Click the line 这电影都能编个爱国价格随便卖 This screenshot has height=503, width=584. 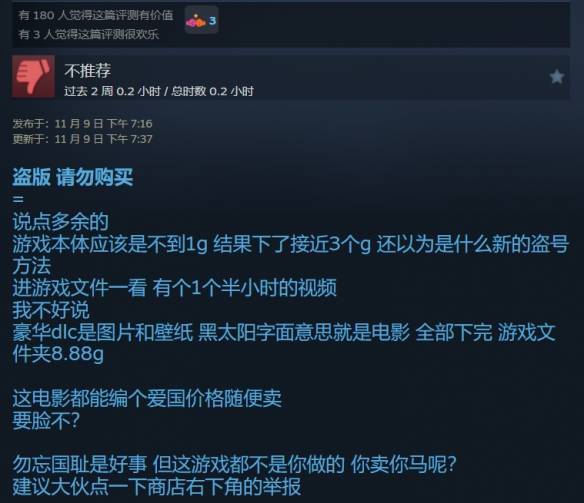[x=147, y=399]
